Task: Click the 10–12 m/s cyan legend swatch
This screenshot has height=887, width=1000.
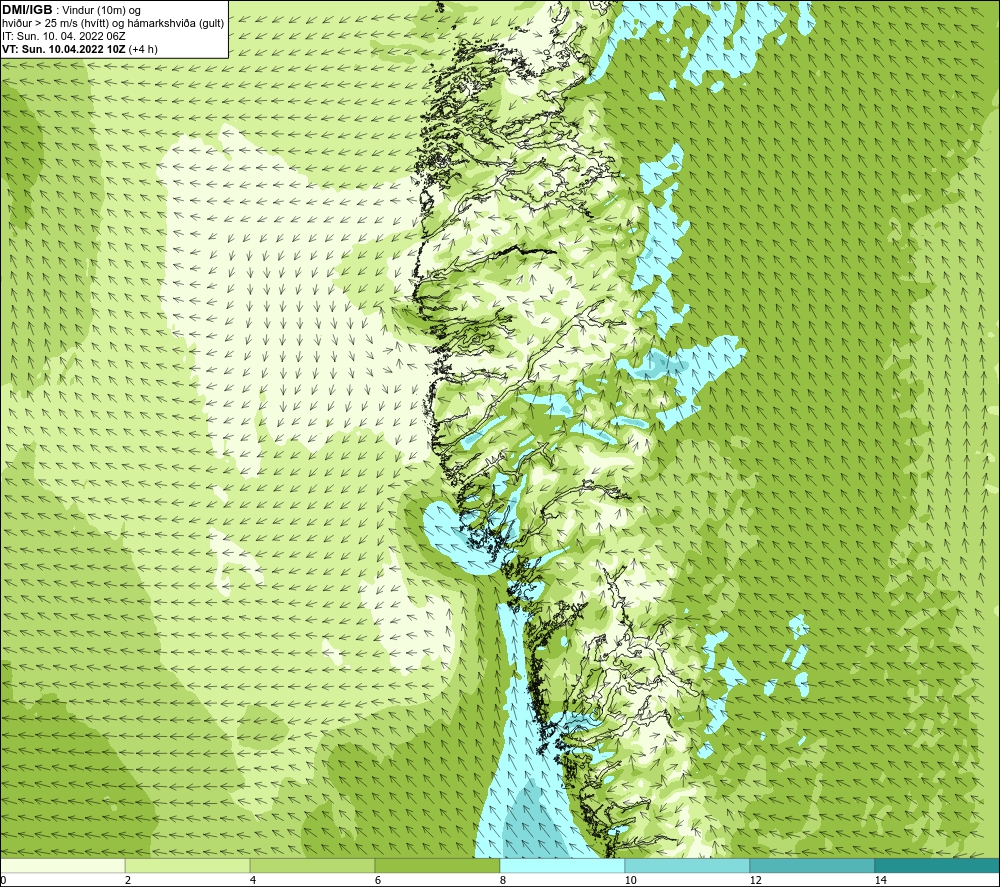Action: click(687, 866)
